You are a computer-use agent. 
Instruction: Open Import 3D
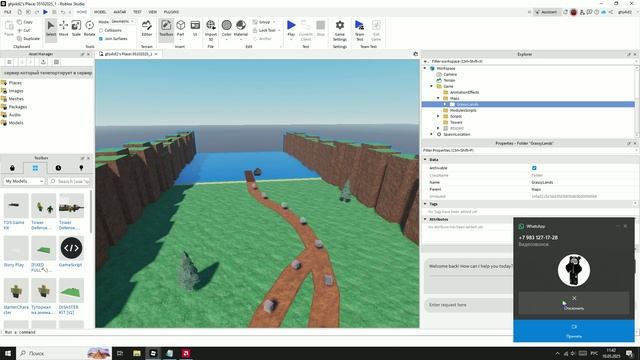[211, 29]
